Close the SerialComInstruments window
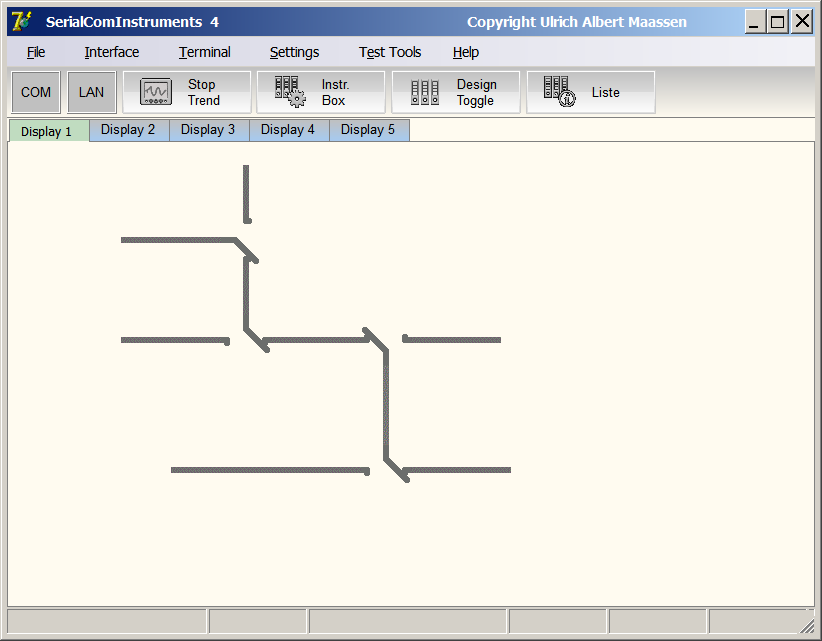 [x=802, y=22]
